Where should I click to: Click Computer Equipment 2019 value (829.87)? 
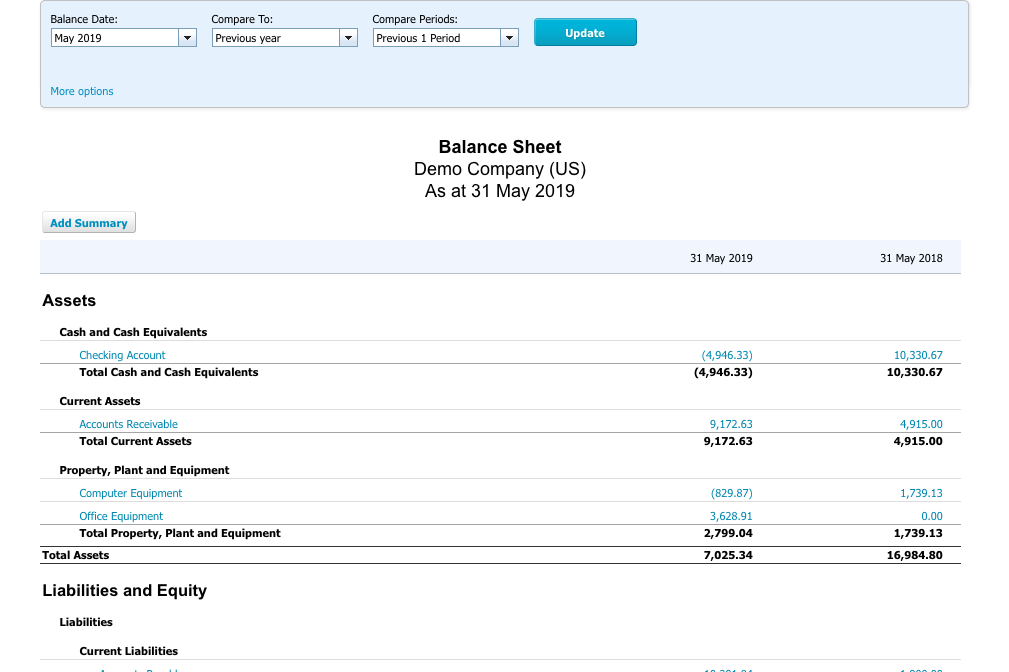(x=731, y=493)
